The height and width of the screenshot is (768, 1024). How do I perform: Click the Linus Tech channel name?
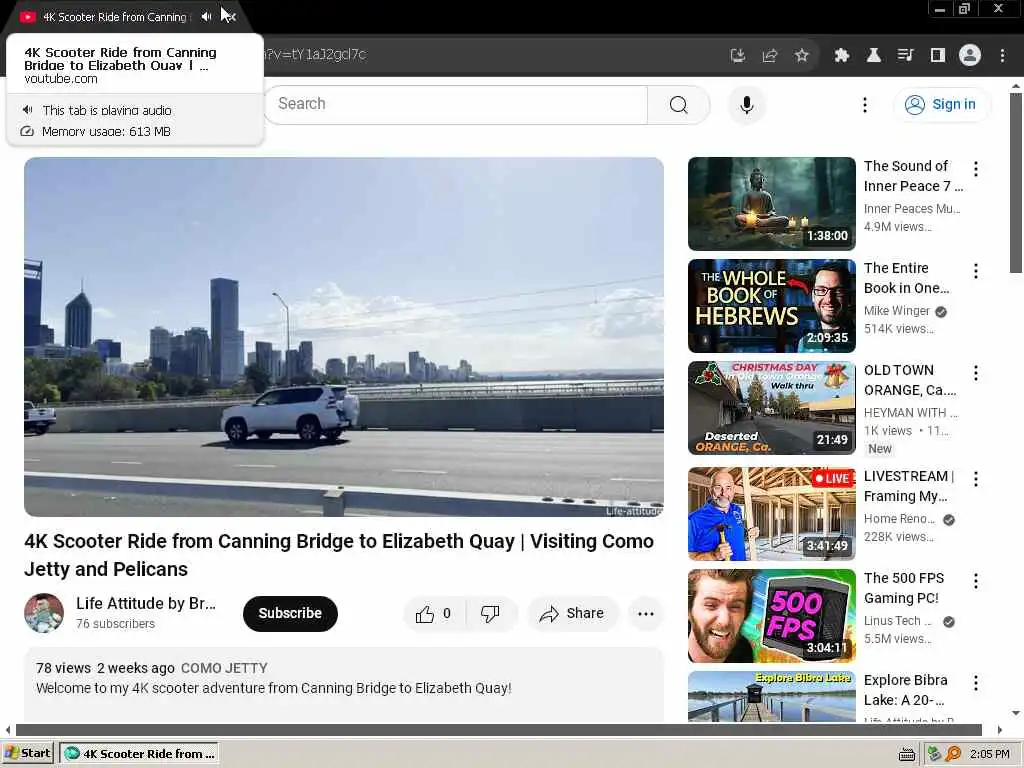point(898,621)
